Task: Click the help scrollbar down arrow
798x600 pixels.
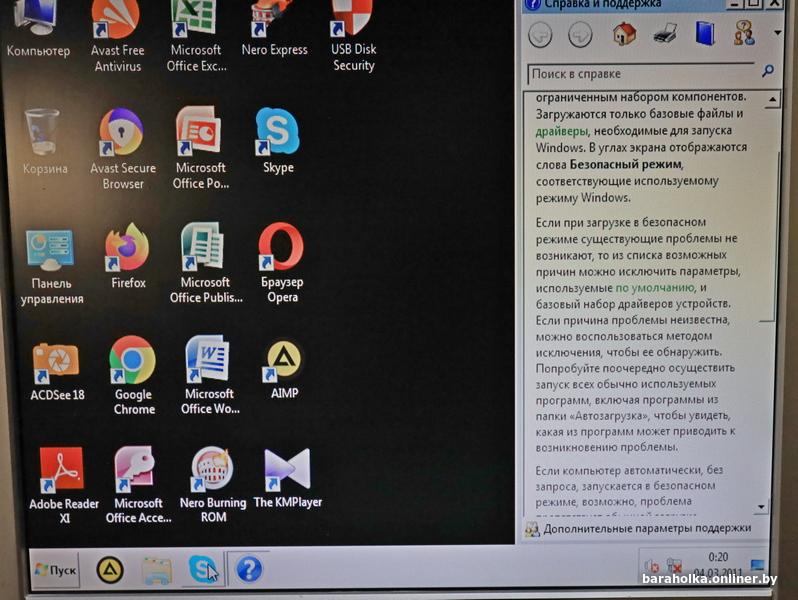Action: pos(761,506)
